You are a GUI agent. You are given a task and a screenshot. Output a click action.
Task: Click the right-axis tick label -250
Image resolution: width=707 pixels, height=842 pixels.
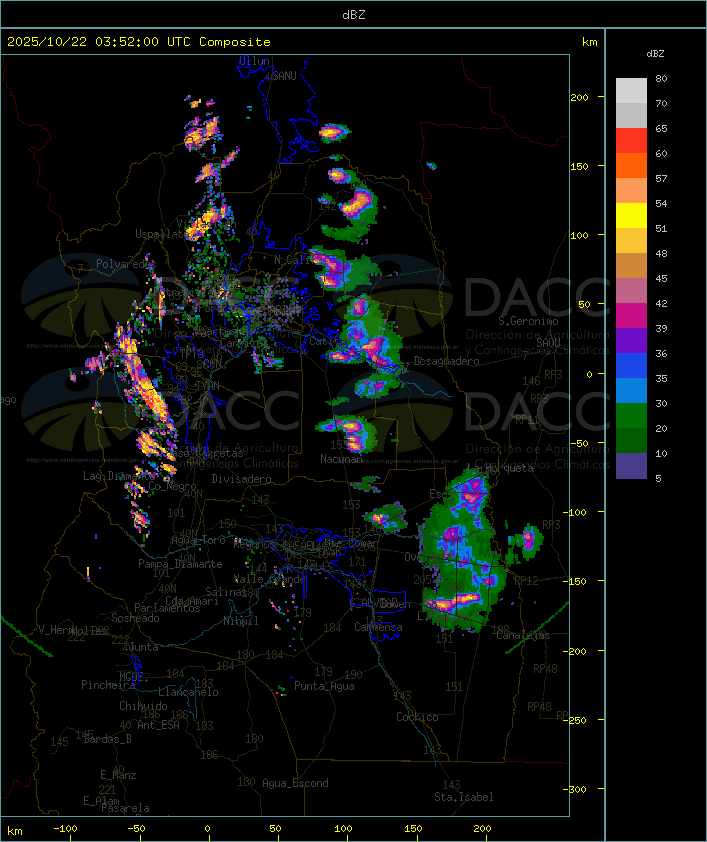coord(577,720)
